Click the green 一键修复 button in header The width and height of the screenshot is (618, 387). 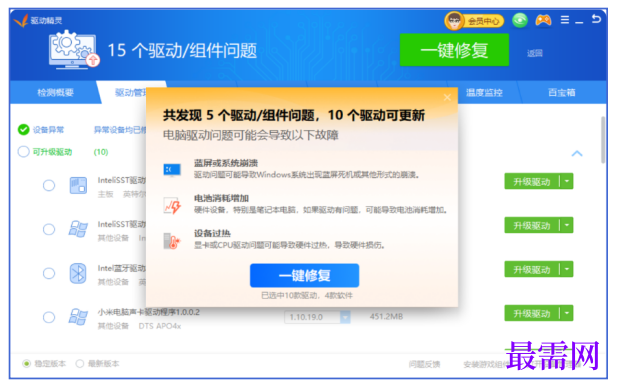[x=454, y=50]
